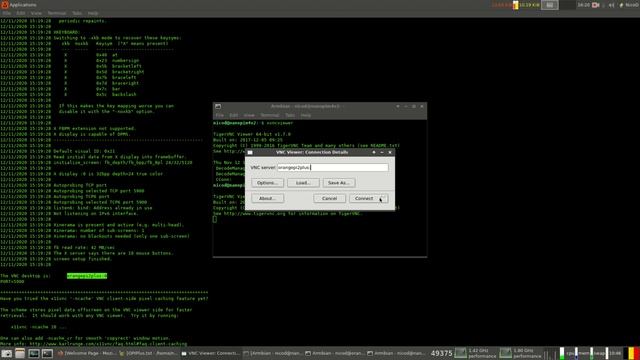This screenshot has width=640, height=360.
Task: Click Armbian terminal window menu icon
Action: (218, 106)
